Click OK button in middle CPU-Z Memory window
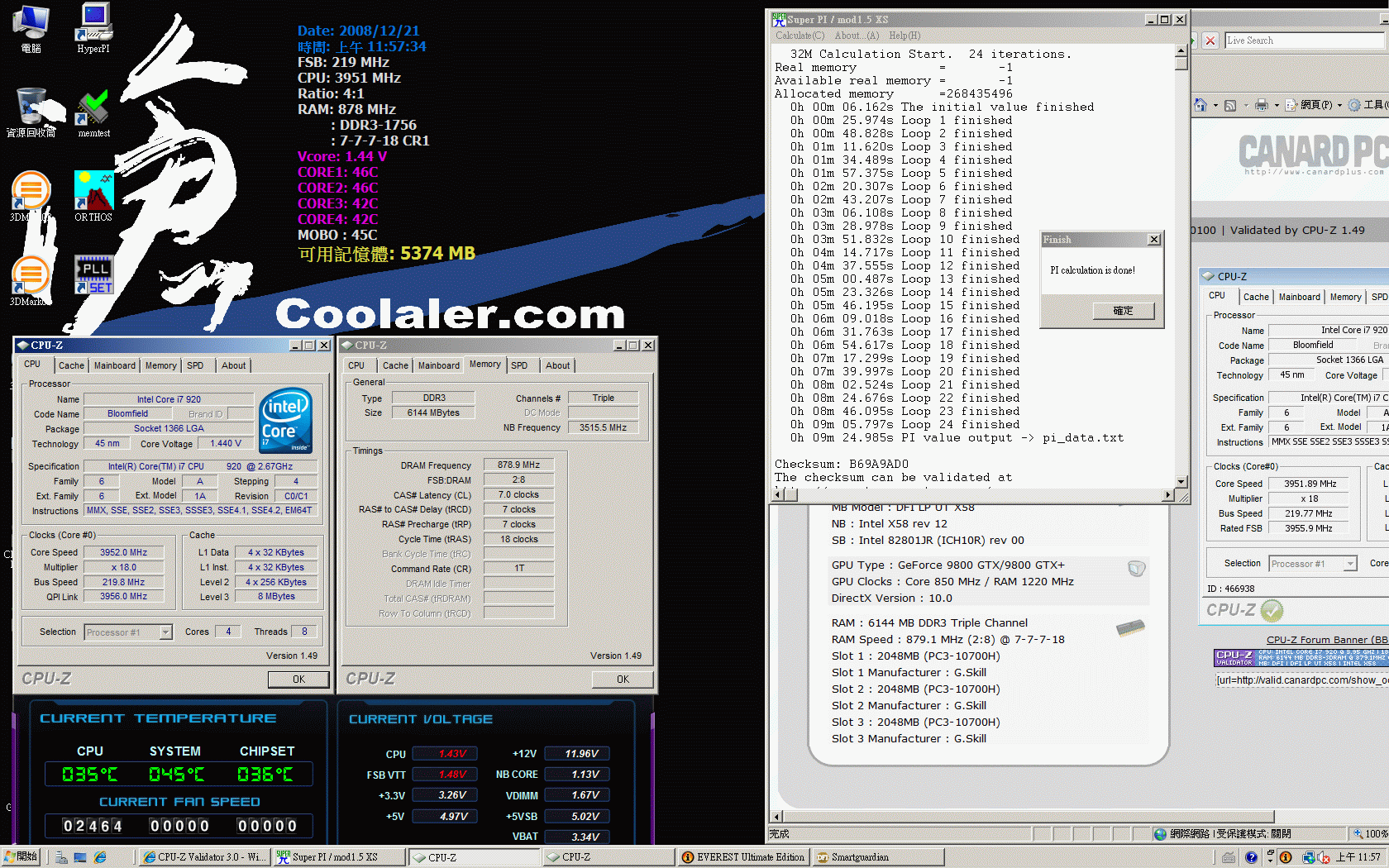The width and height of the screenshot is (1389, 868). point(623,680)
